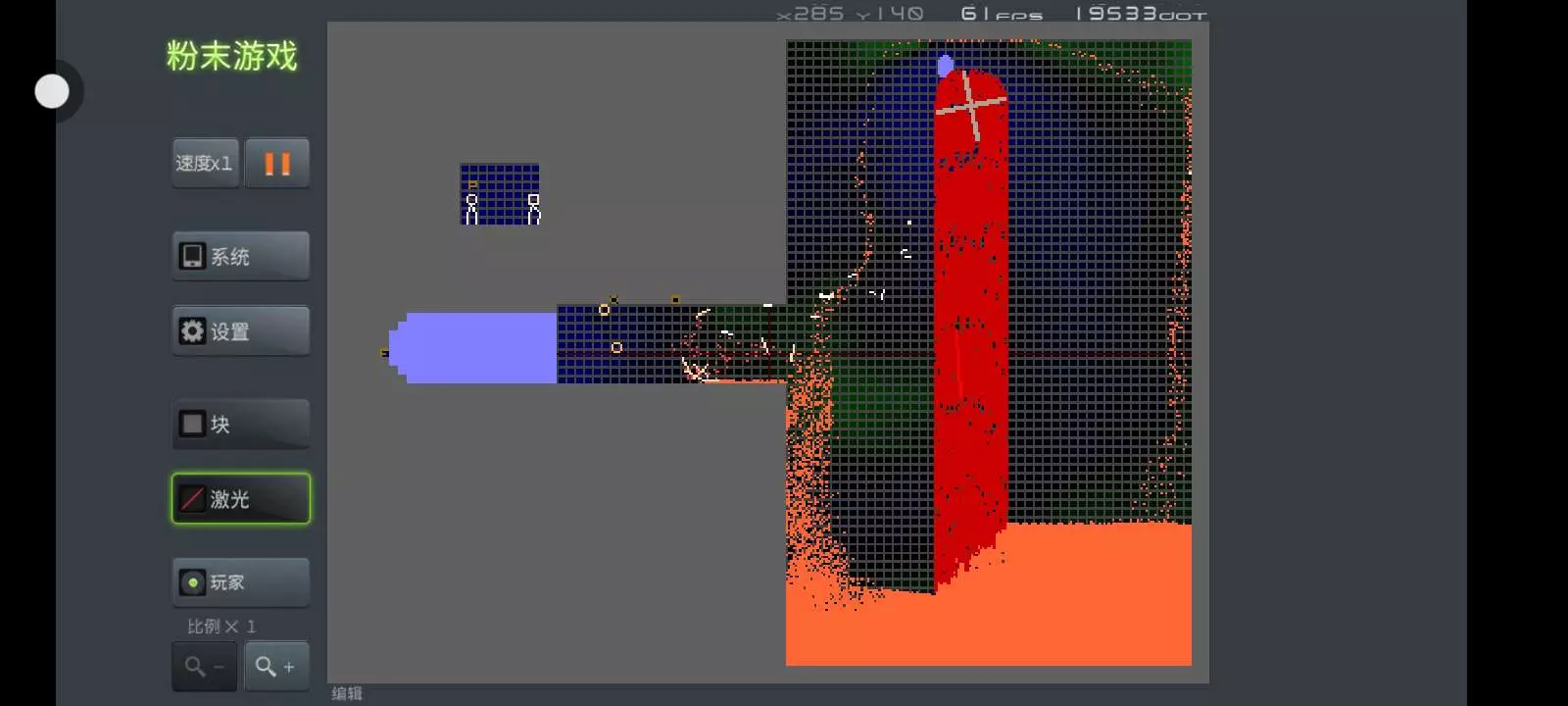
Task: Tap the 粉末游戏 title logo
Action: (x=231, y=56)
